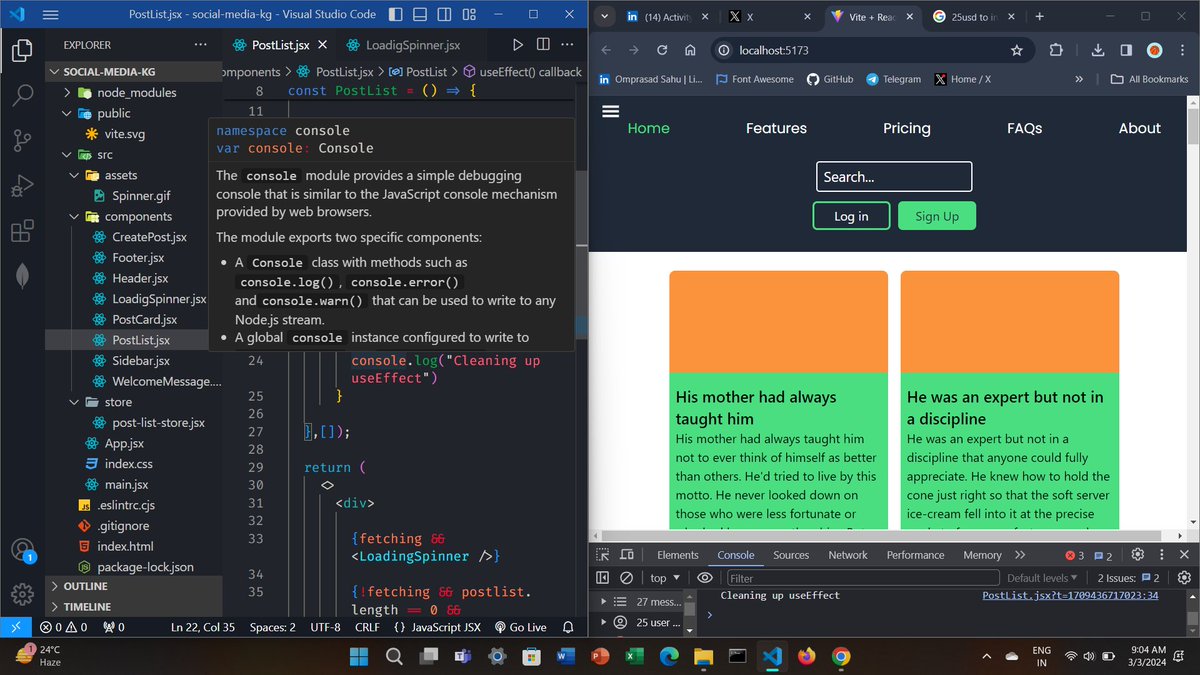The height and width of the screenshot is (675, 1200).
Task: Open Source Control view in VS Code
Action: [x=22, y=142]
